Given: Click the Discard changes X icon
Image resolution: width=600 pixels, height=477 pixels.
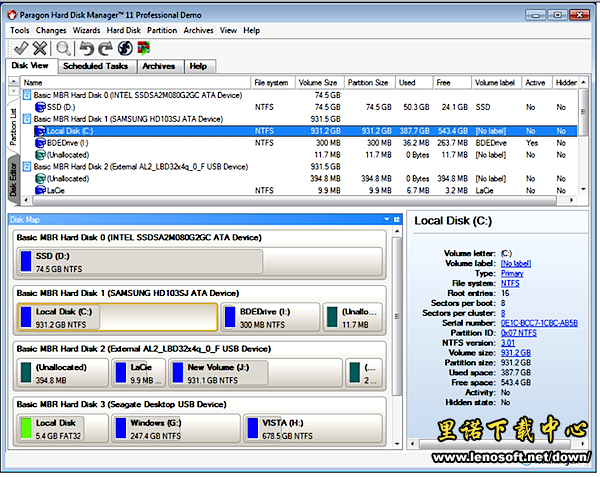Looking at the screenshot, I should (40, 49).
